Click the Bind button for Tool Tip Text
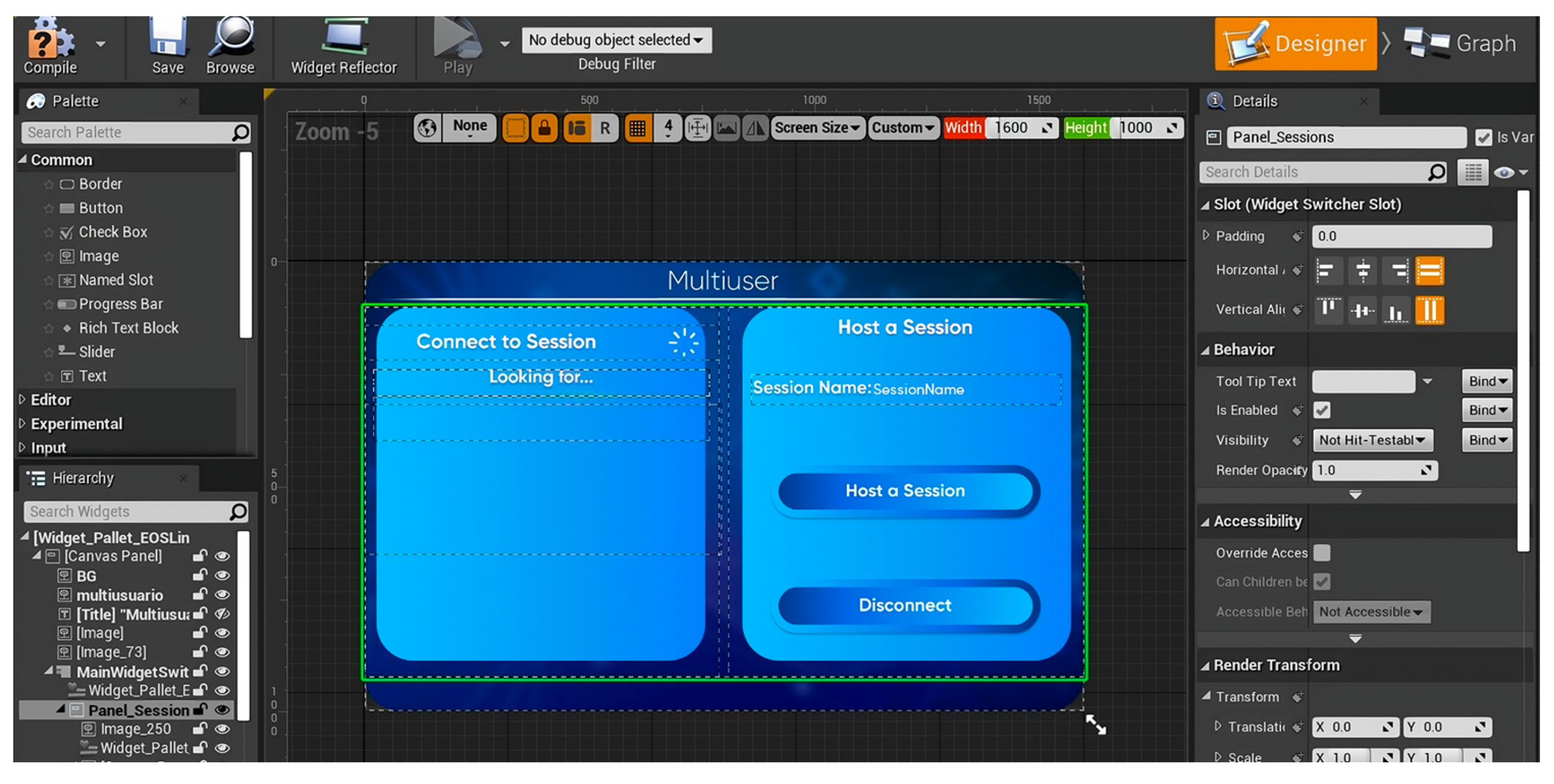1554x784 pixels. point(1486,381)
